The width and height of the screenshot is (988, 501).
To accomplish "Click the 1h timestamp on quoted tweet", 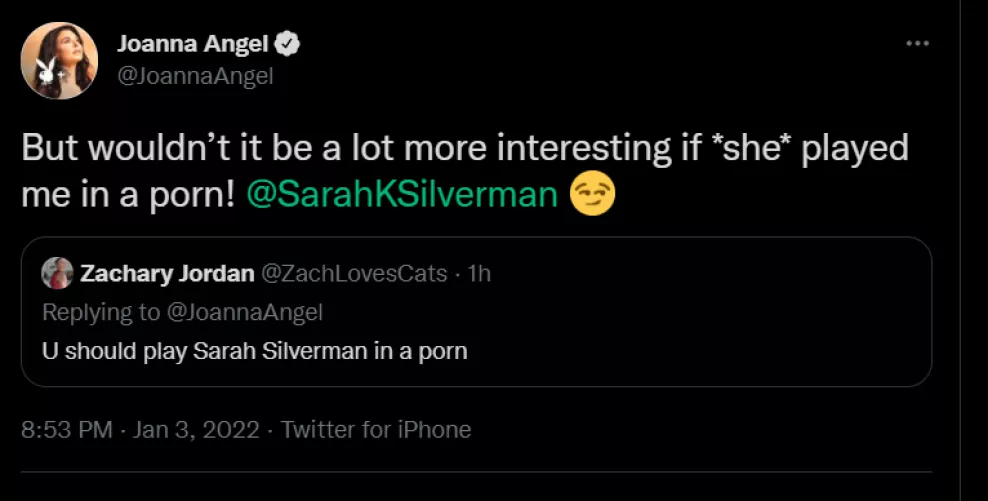I will pos(479,273).
